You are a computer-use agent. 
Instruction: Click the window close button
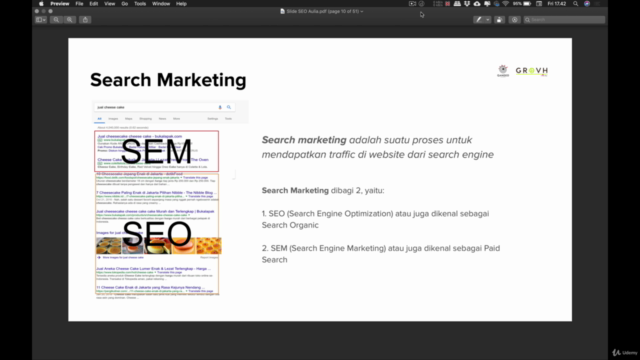pos(37,11)
